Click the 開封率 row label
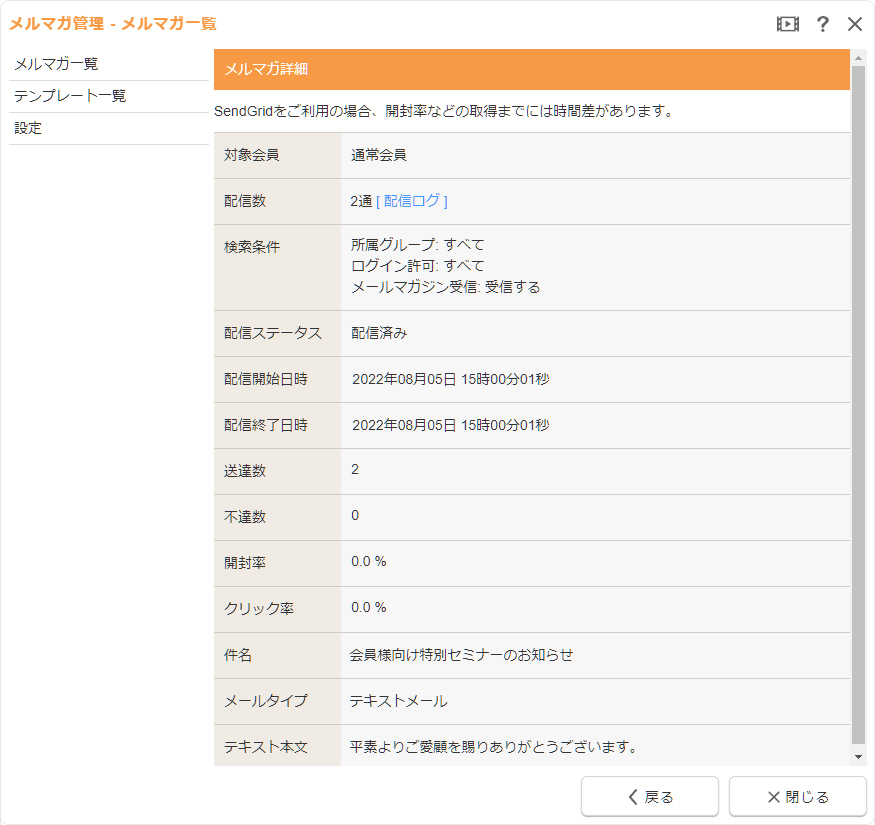The width and height of the screenshot is (875, 825). click(x=245, y=563)
